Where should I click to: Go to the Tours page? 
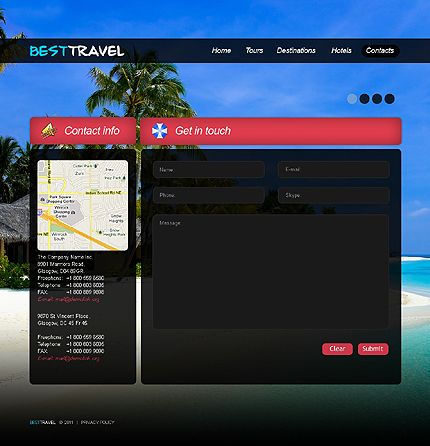point(254,51)
